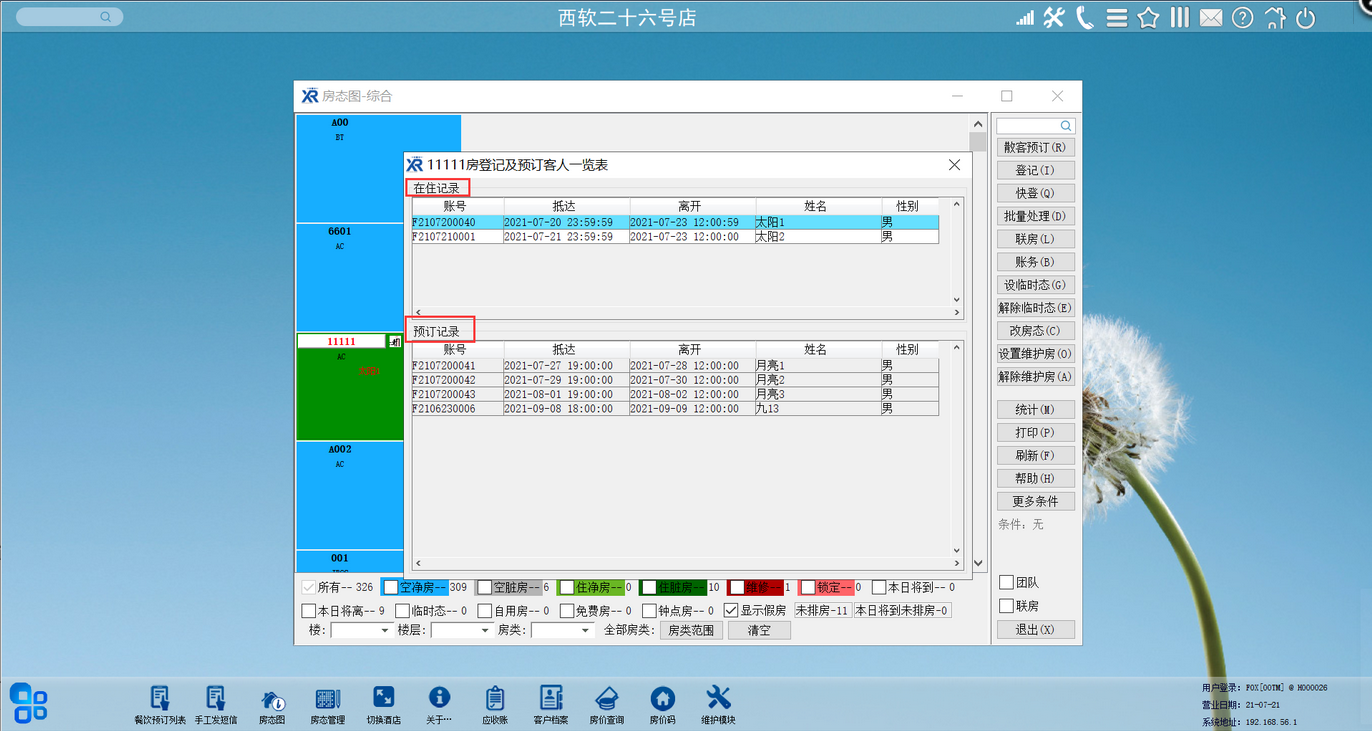
Task: Click the signal strength bars icon
Action: click(x=1025, y=18)
